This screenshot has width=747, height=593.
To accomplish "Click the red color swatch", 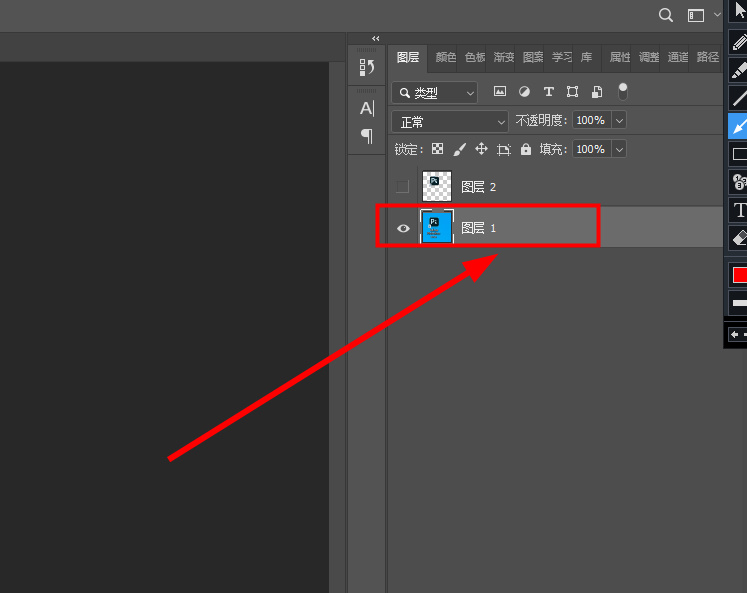I will [x=739, y=274].
